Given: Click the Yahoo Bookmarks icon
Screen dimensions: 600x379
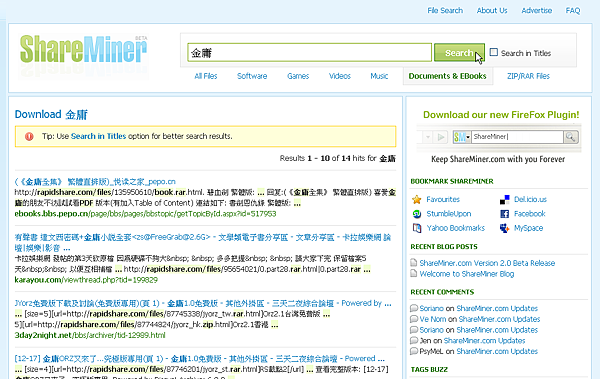Looking at the screenshot, I should coord(417,228).
